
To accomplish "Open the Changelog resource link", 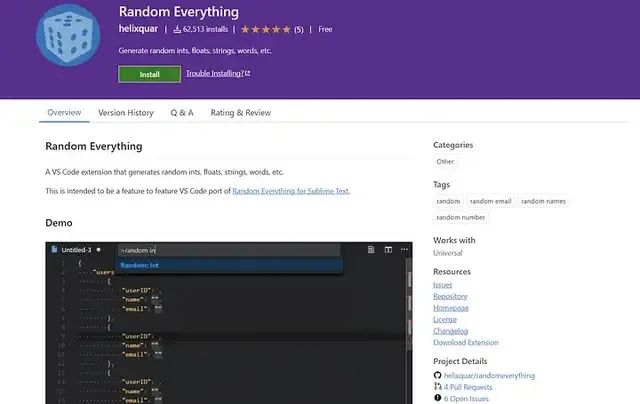I will (x=451, y=331).
